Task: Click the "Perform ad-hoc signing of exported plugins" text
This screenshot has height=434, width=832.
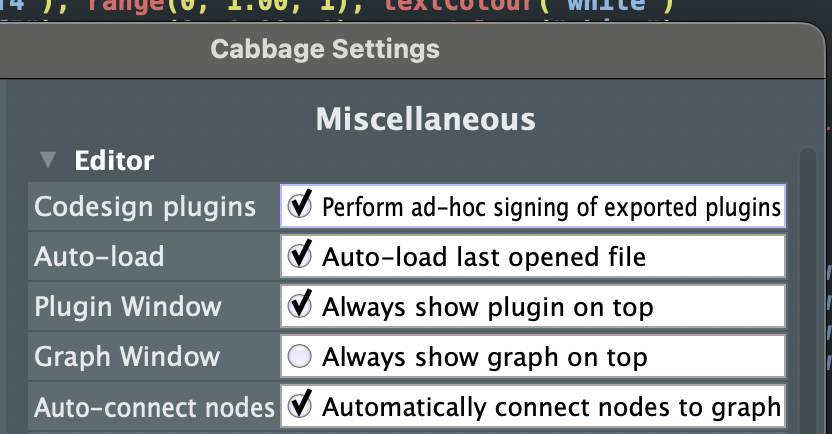Action: 551,207
